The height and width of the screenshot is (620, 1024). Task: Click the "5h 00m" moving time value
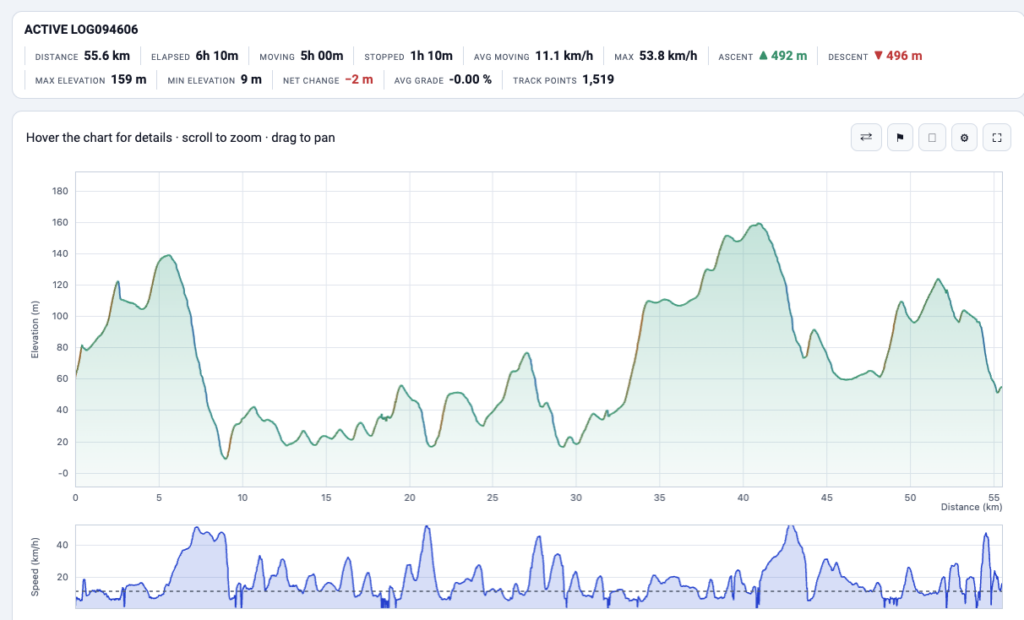(322, 56)
